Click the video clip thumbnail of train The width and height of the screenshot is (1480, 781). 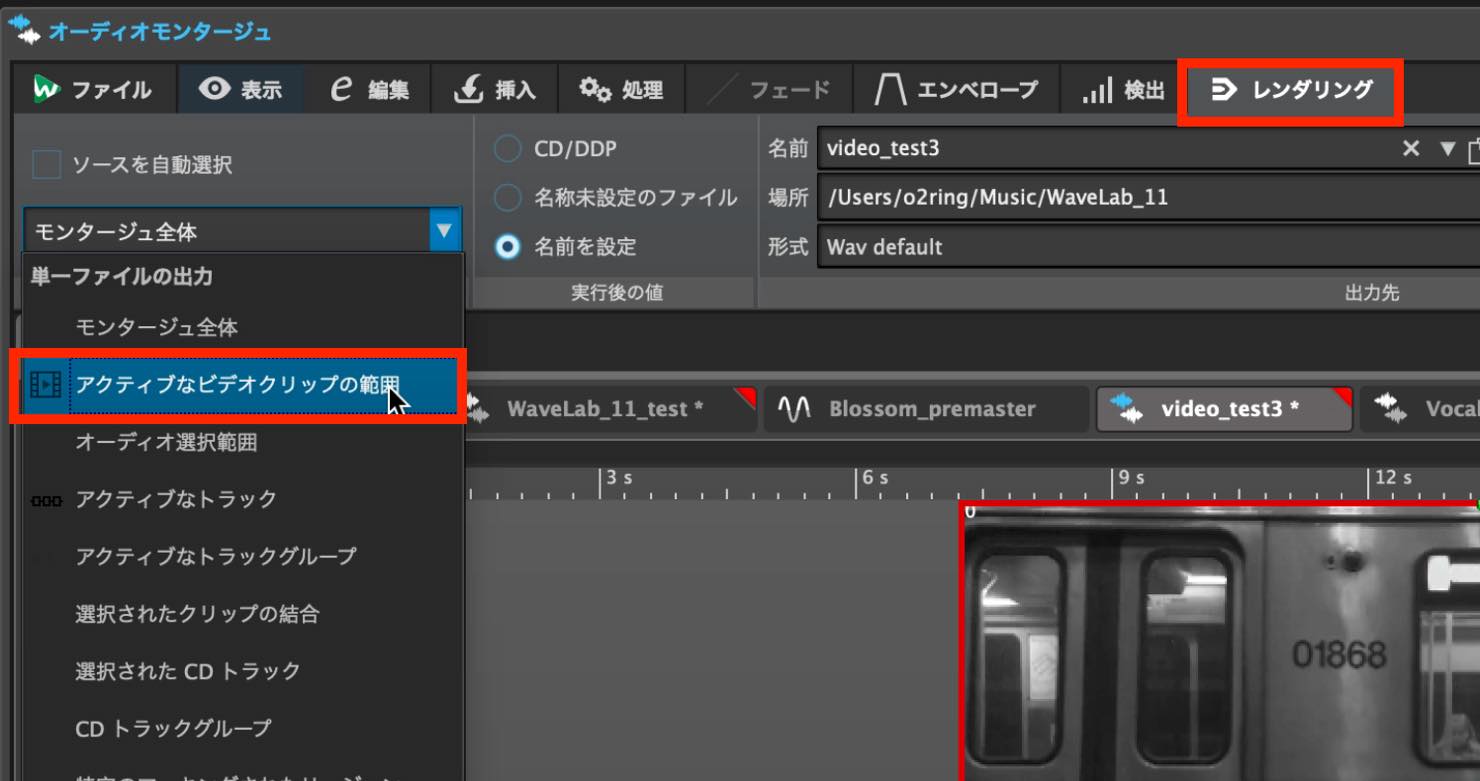pos(1222,642)
